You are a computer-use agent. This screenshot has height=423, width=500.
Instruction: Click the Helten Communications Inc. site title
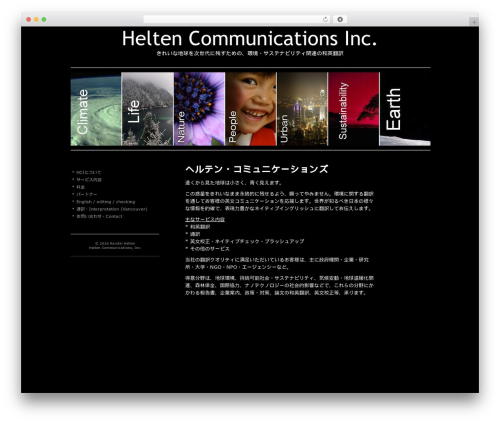(x=249, y=38)
